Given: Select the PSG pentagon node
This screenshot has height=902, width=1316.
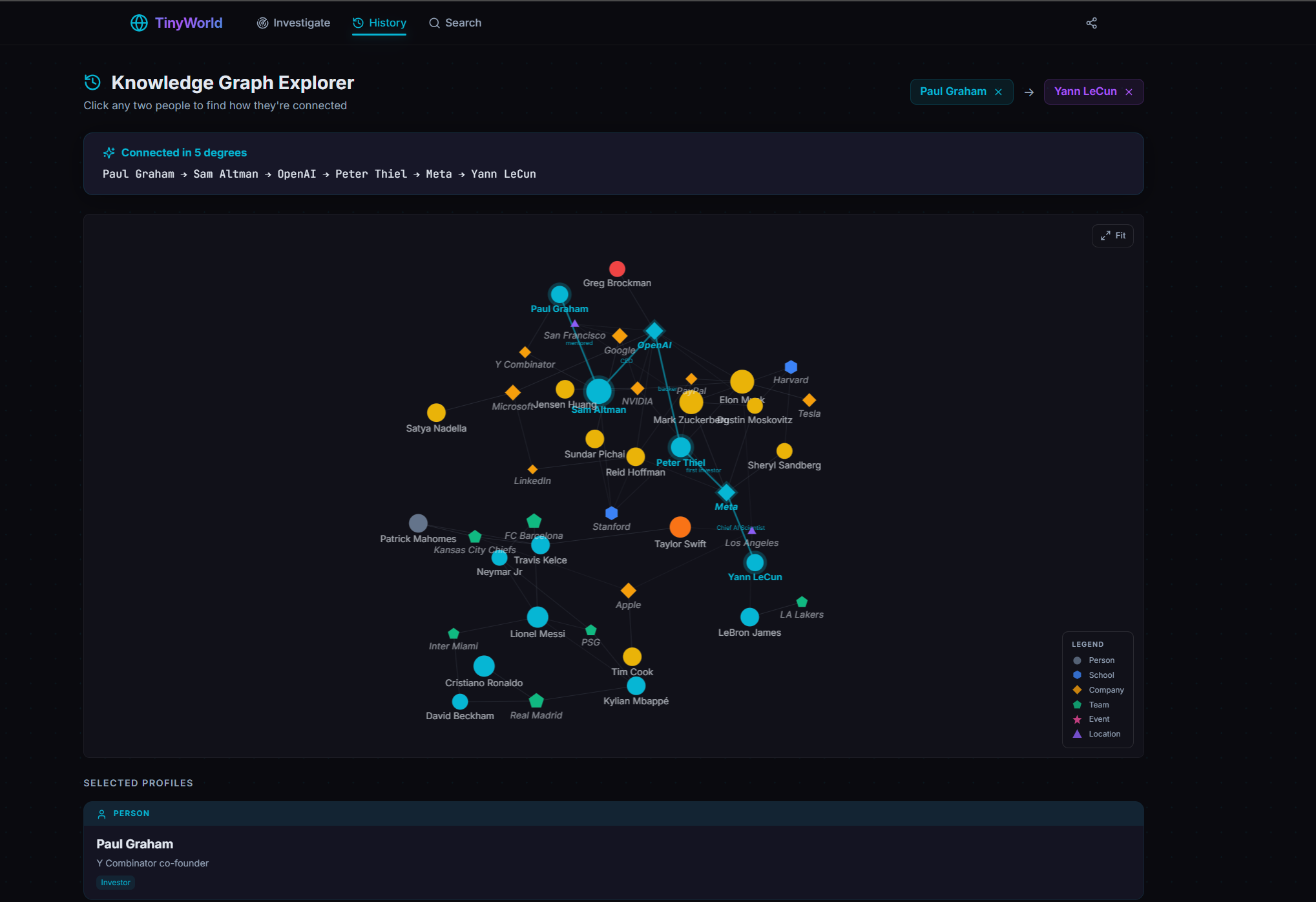Looking at the screenshot, I should pos(590,630).
